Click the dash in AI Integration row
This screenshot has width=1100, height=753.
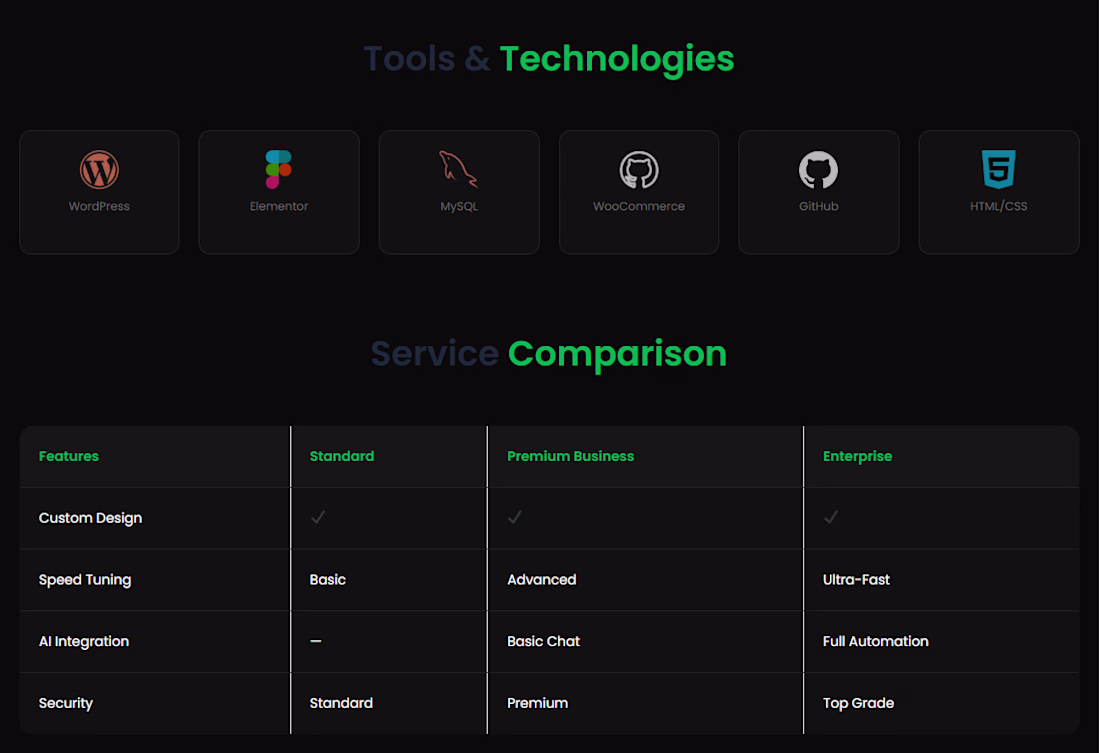coord(316,641)
